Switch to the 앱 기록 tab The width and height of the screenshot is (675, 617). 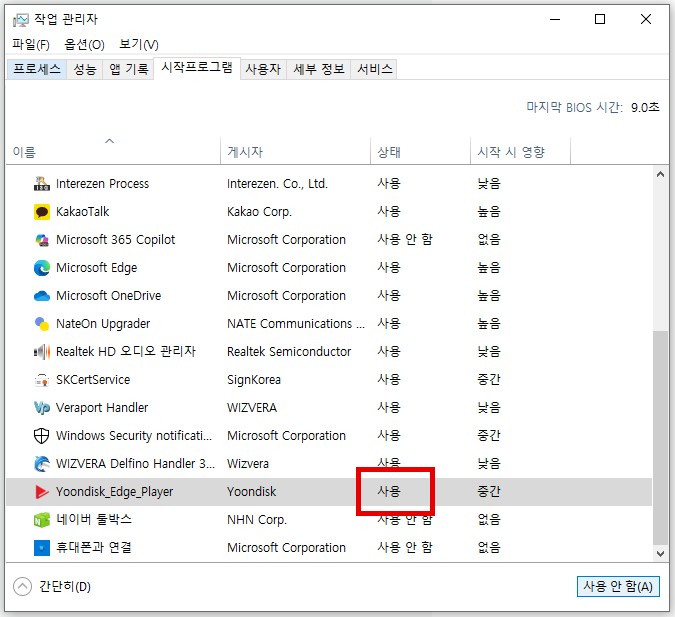(x=128, y=69)
